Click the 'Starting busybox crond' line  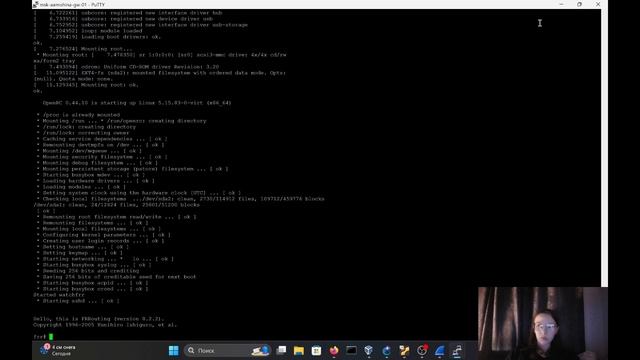point(92,289)
